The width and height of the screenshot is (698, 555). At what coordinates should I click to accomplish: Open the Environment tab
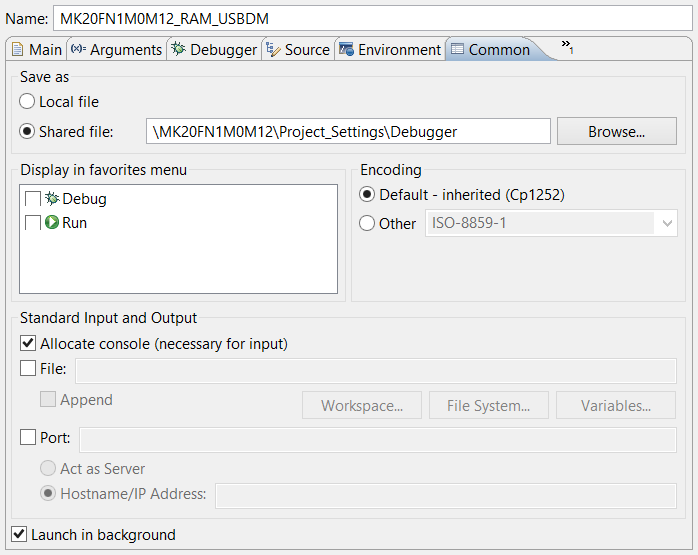(399, 50)
